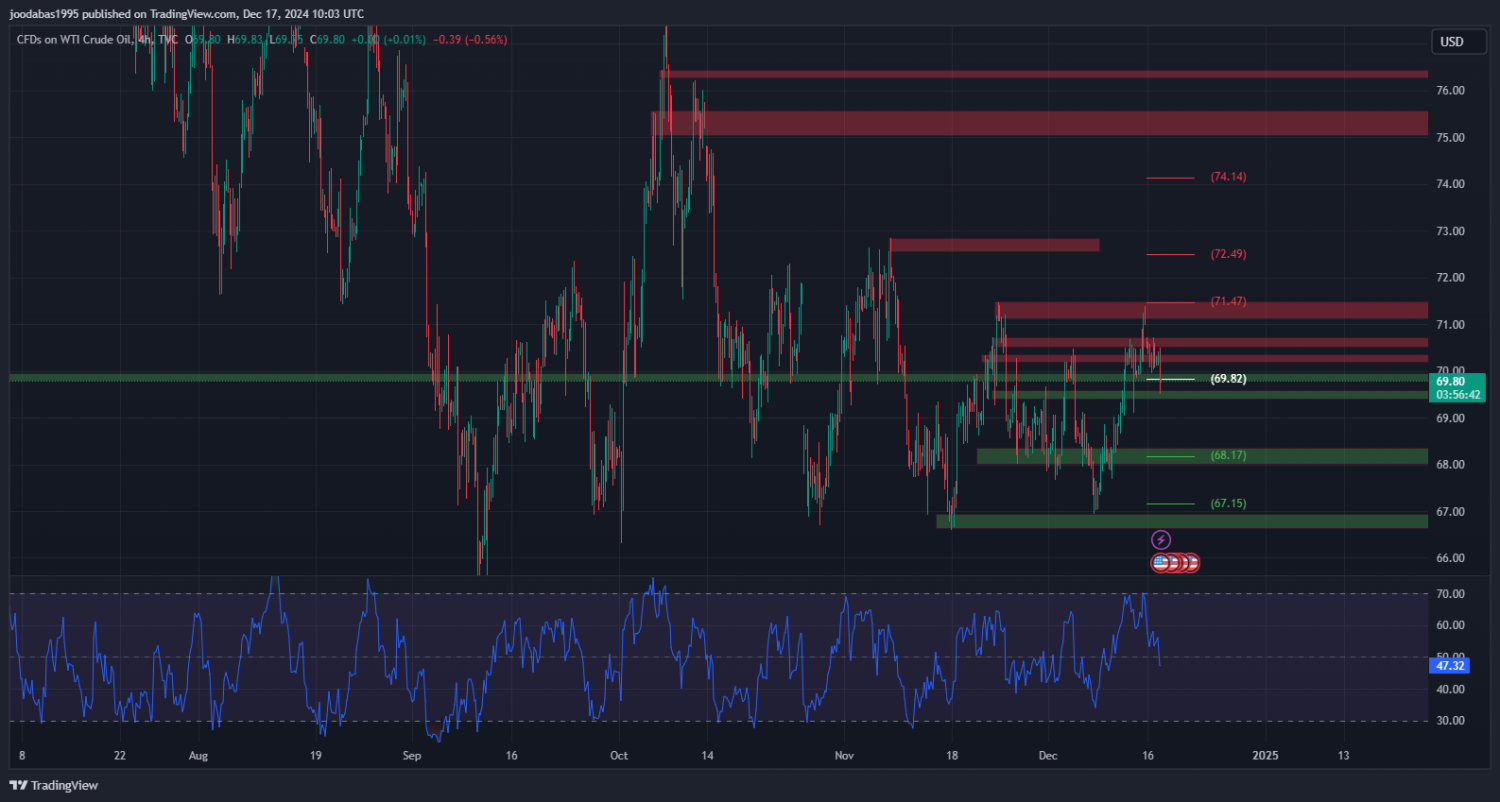Click the TradingView logo at bottom left
Image resolution: width=1500 pixels, height=802 pixels.
pos(54,785)
